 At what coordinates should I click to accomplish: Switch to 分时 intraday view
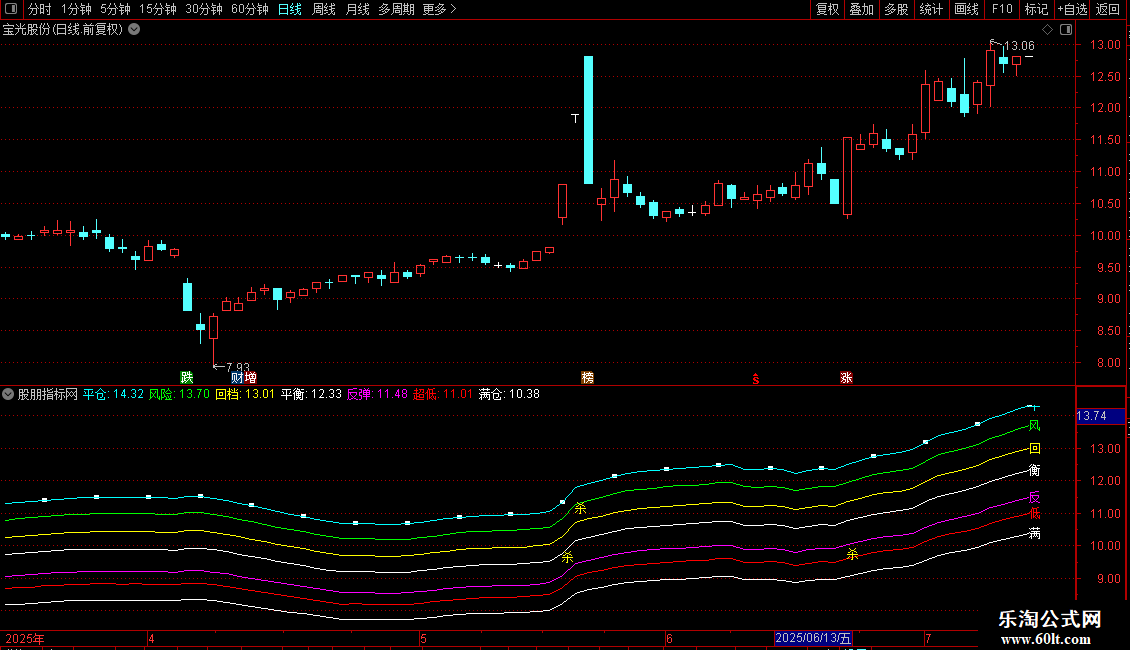tap(40, 9)
